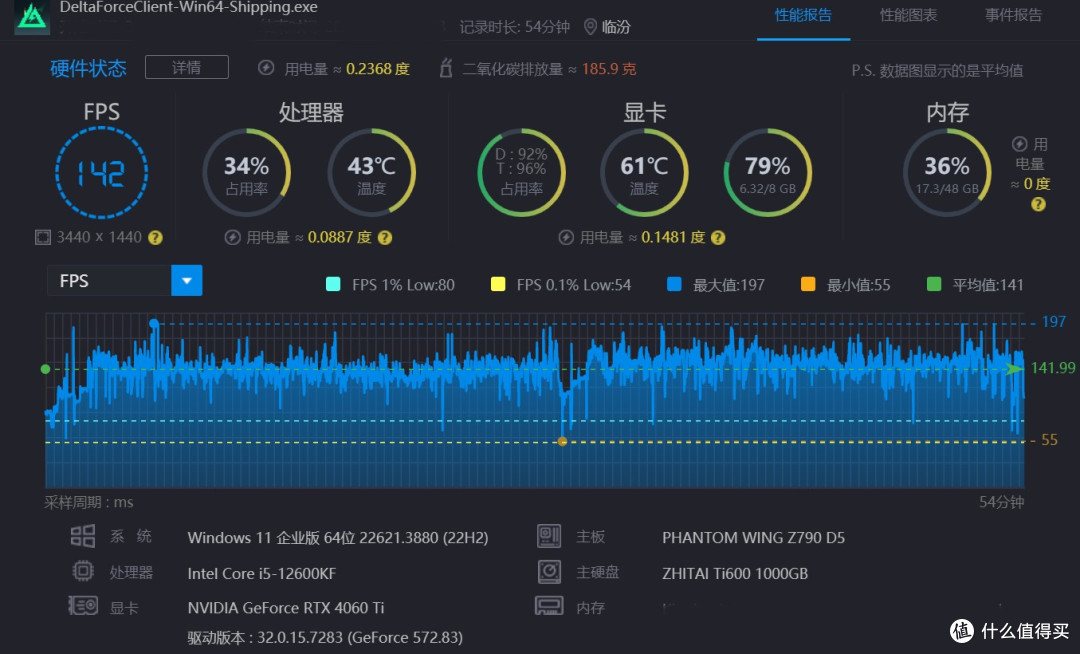Click the app logo icon in header
The height and width of the screenshot is (654, 1080).
(32, 17)
